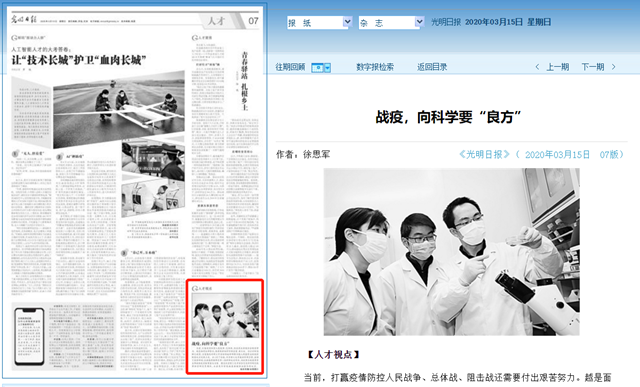Click the smartphone graphic on the page
Image resolution: width=640 pixels, height=387 pixels.
(x=29, y=336)
